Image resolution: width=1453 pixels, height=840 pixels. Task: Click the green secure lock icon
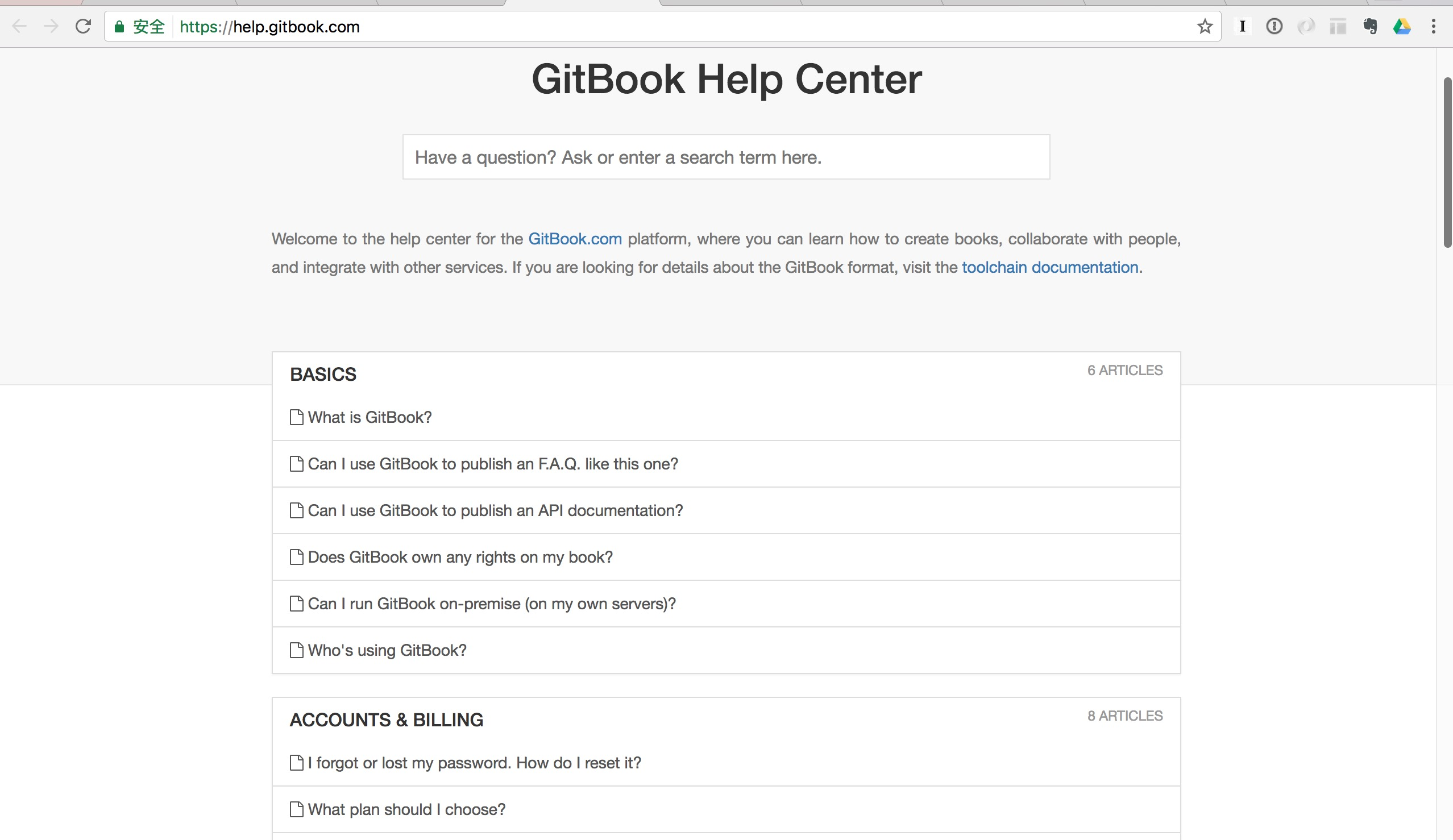[x=119, y=27]
